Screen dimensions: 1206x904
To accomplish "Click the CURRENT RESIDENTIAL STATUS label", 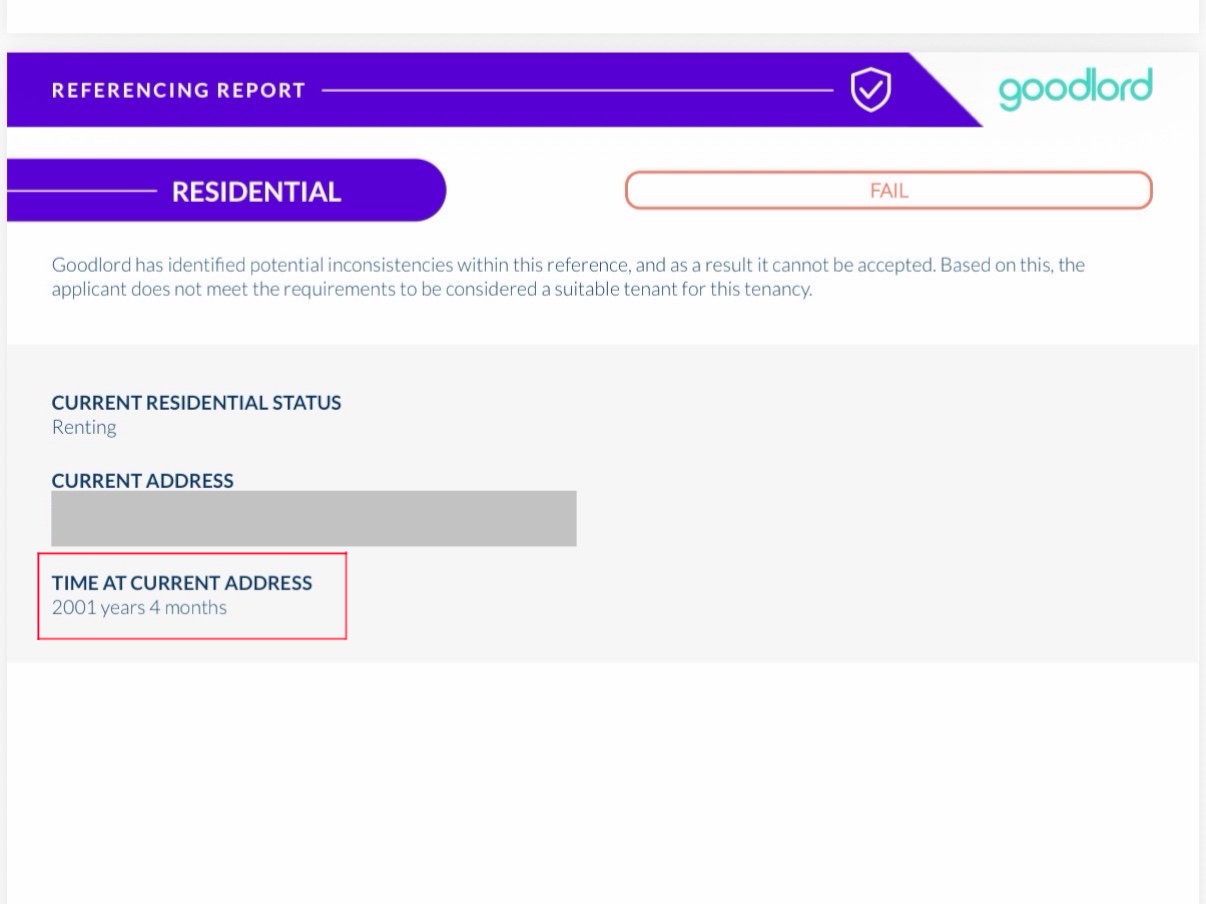I will (x=196, y=403).
